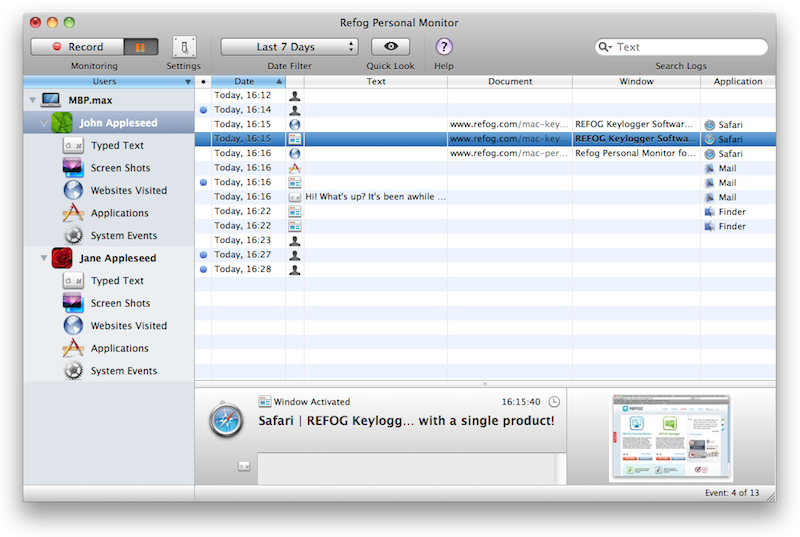Select the Today 16:16 typed text row

(375, 197)
